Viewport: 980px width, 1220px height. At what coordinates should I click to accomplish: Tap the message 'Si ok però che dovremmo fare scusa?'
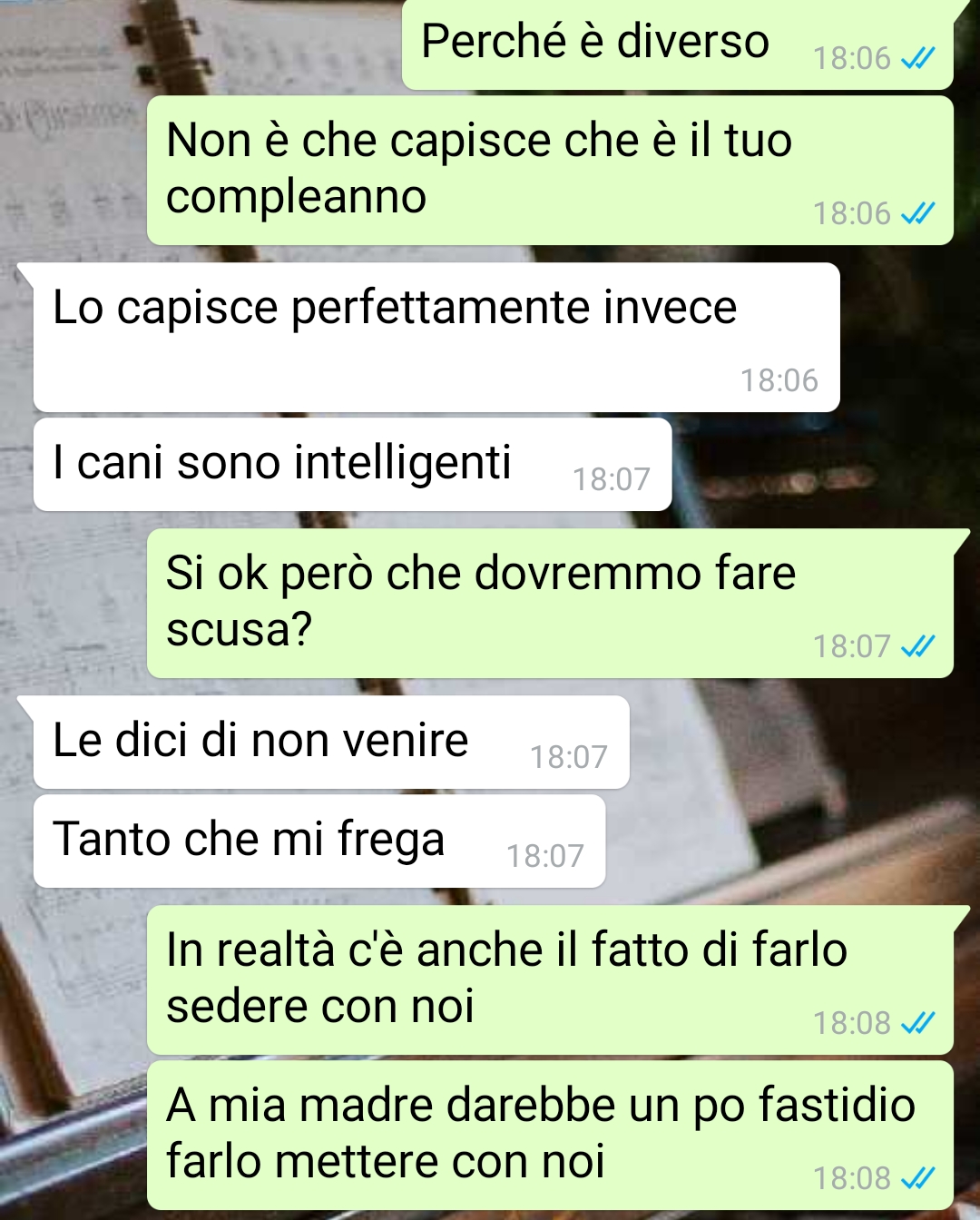pos(550,604)
